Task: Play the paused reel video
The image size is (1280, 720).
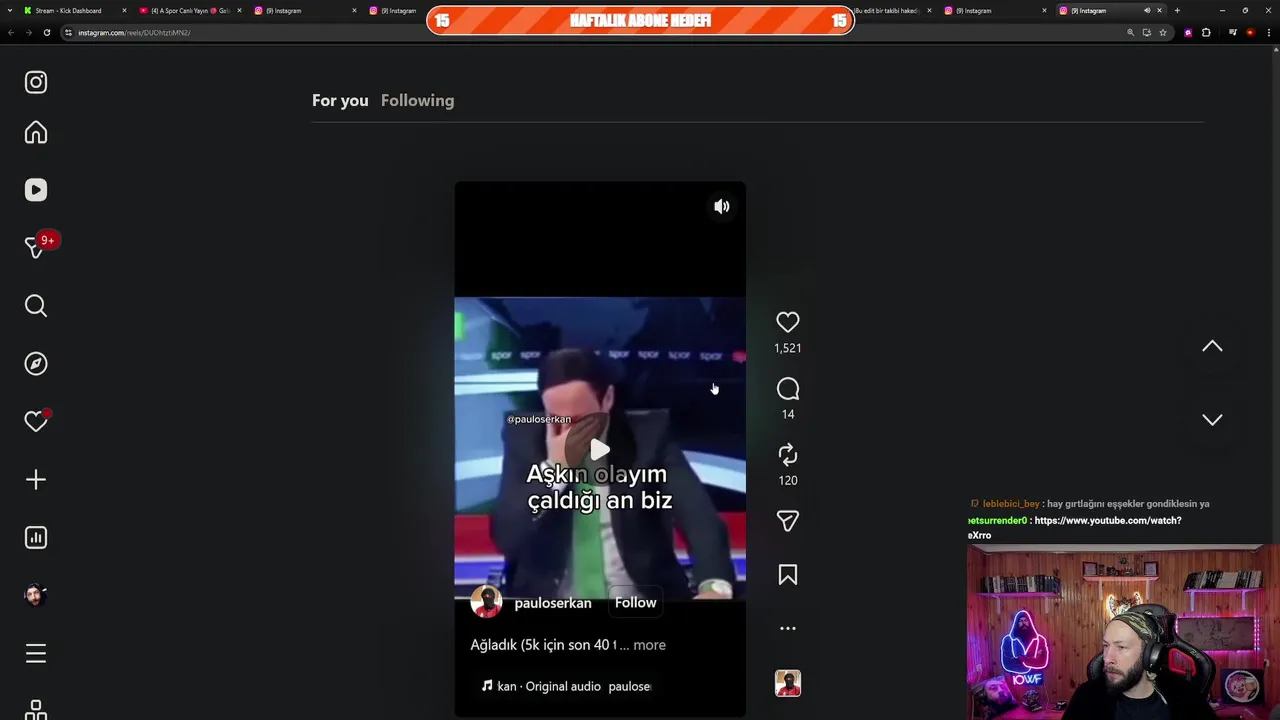Action: (x=599, y=450)
